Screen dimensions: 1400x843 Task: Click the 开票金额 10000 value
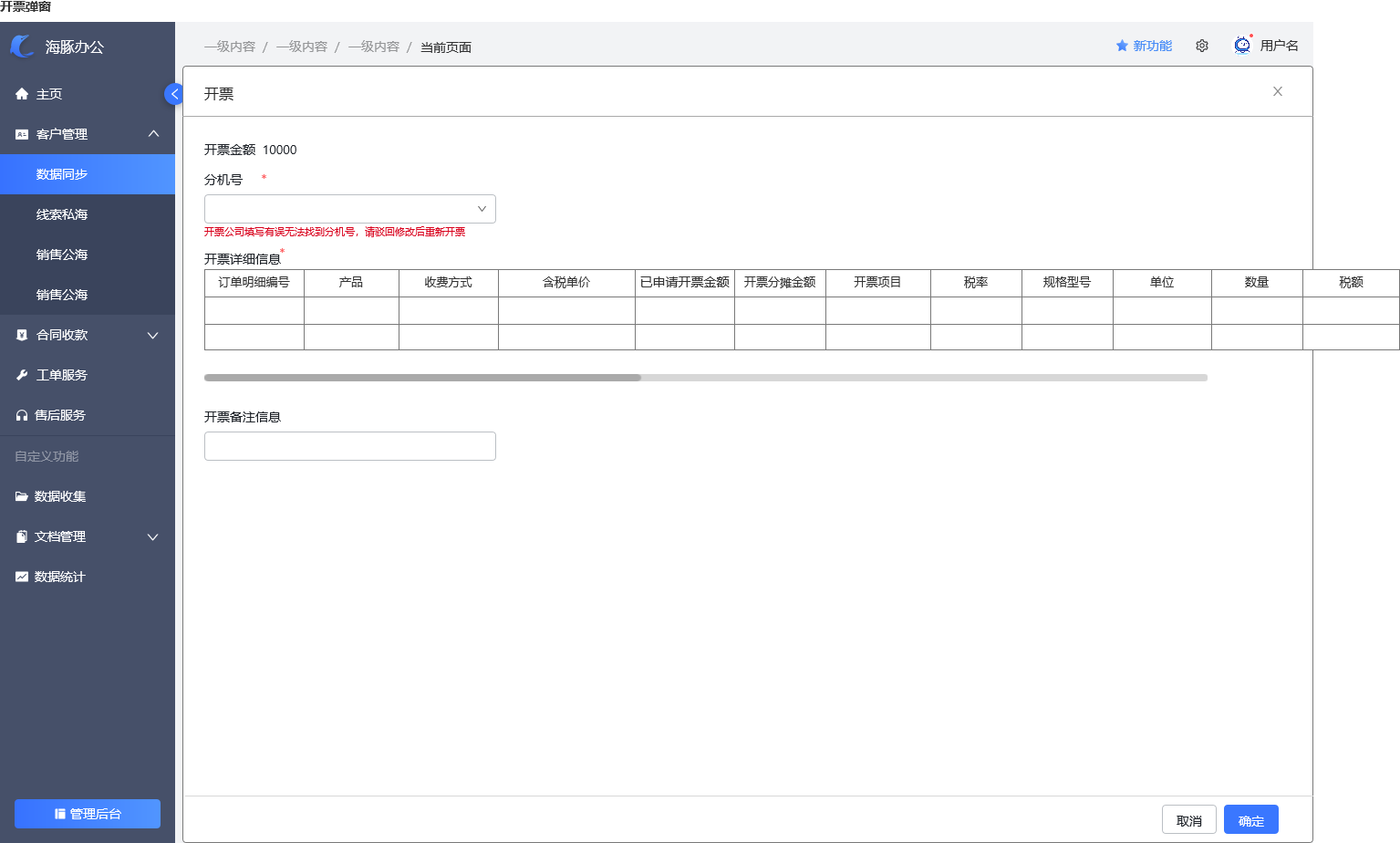pos(279,150)
